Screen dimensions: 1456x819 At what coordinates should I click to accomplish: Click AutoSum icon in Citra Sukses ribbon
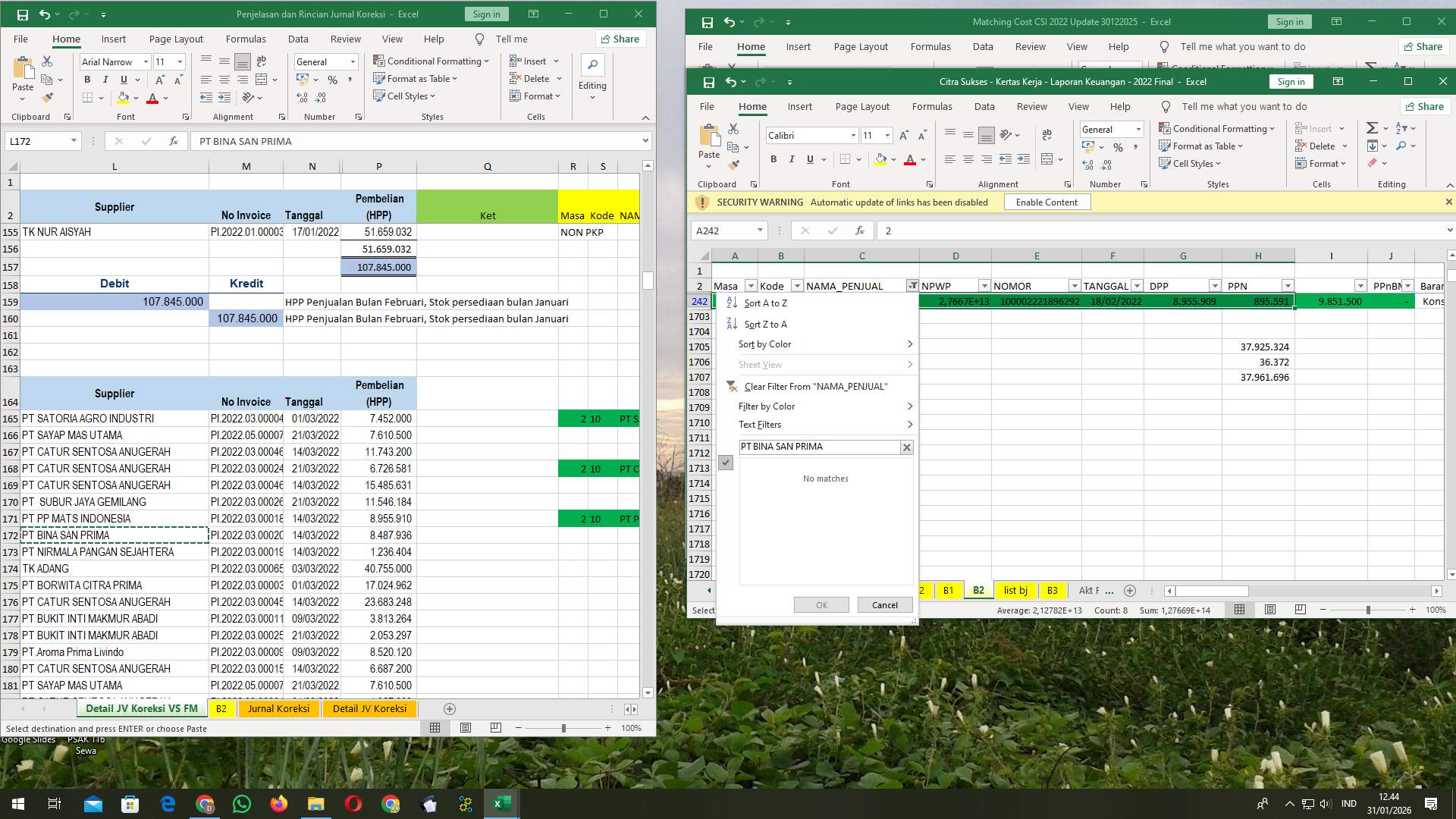1372,128
